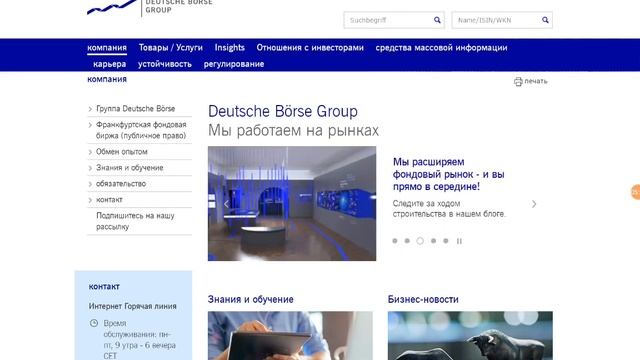Select third active carousel dot

pyautogui.click(x=420, y=241)
